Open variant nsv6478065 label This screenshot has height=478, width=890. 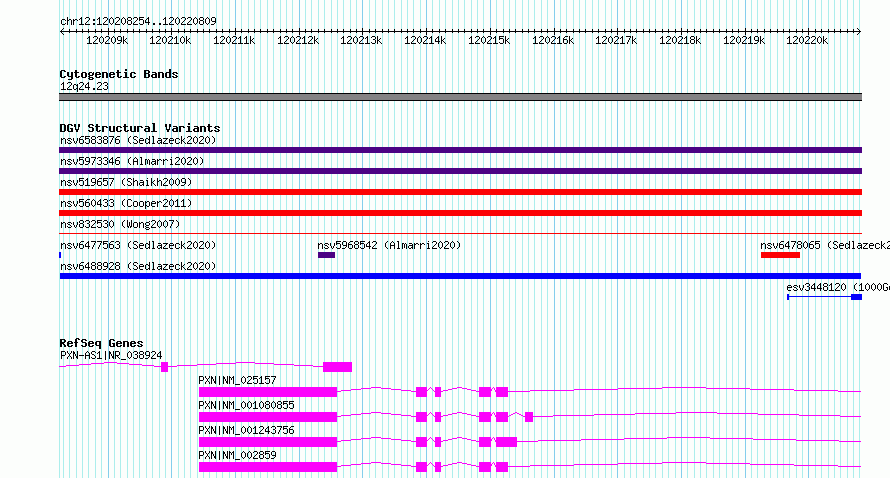825,245
